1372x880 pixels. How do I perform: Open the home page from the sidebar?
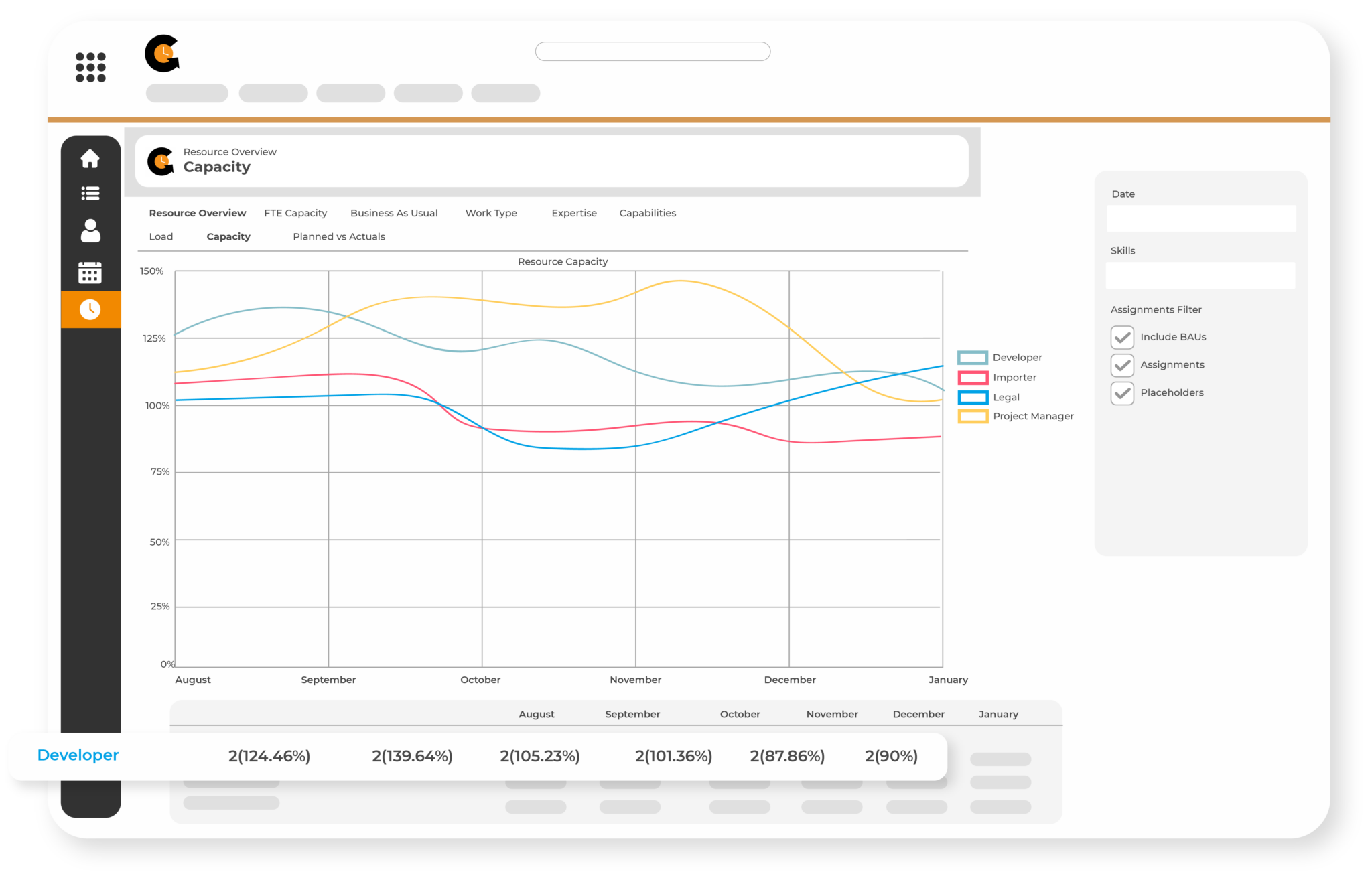(x=90, y=159)
